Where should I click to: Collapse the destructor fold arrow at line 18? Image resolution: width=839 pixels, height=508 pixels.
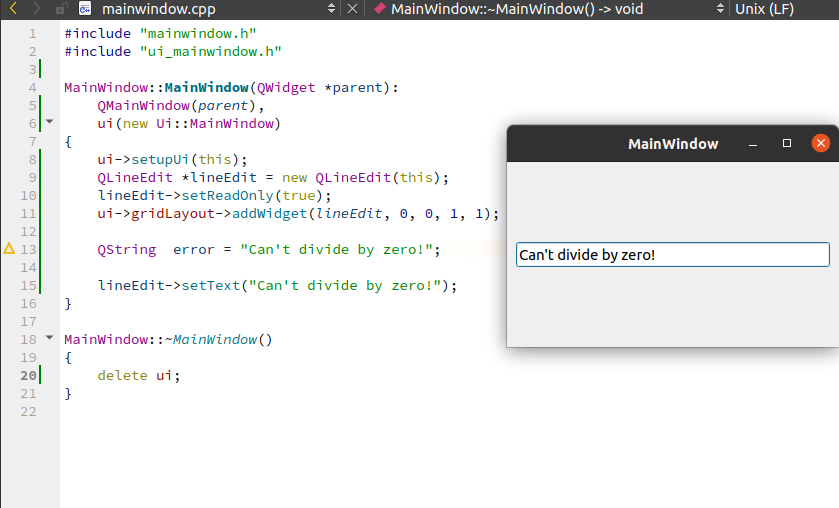[50, 338]
